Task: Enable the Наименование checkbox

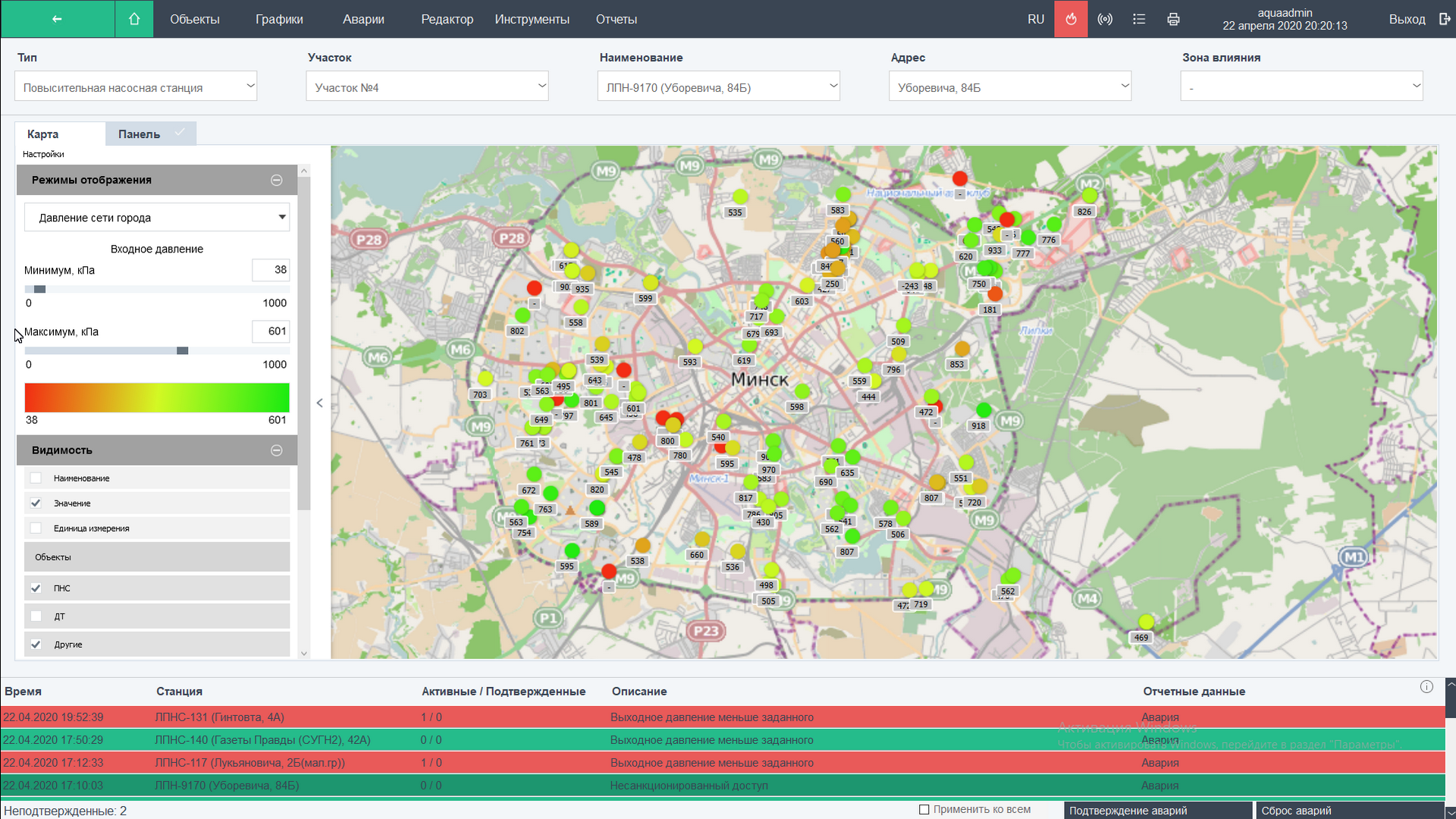Action: click(36, 478)
